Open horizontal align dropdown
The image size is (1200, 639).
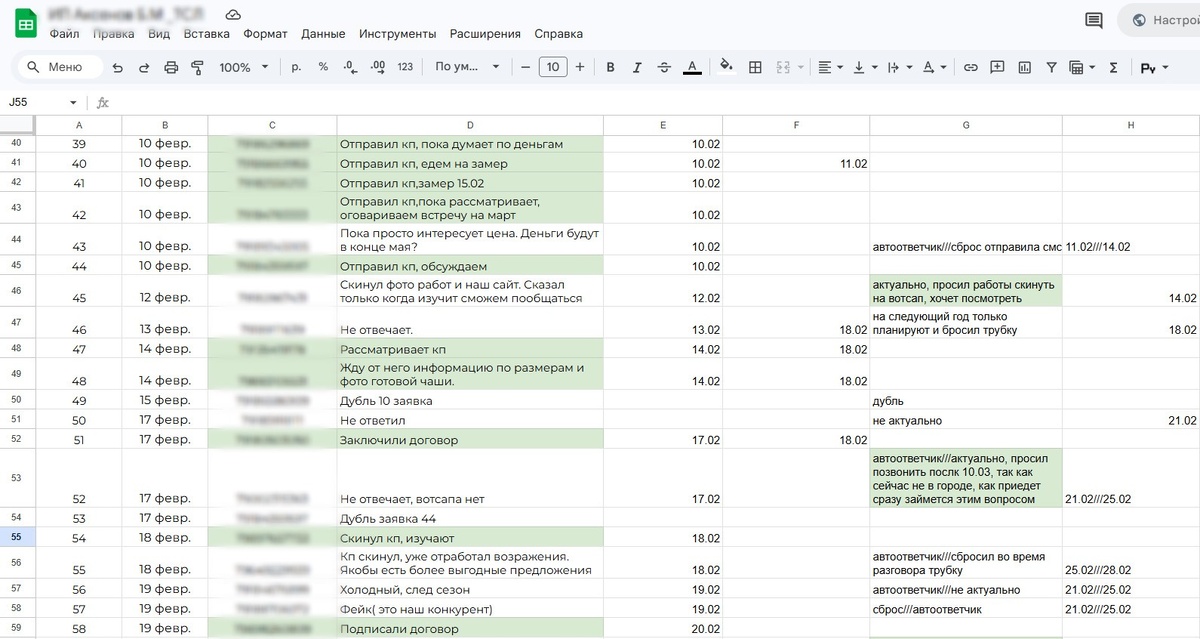831,67
